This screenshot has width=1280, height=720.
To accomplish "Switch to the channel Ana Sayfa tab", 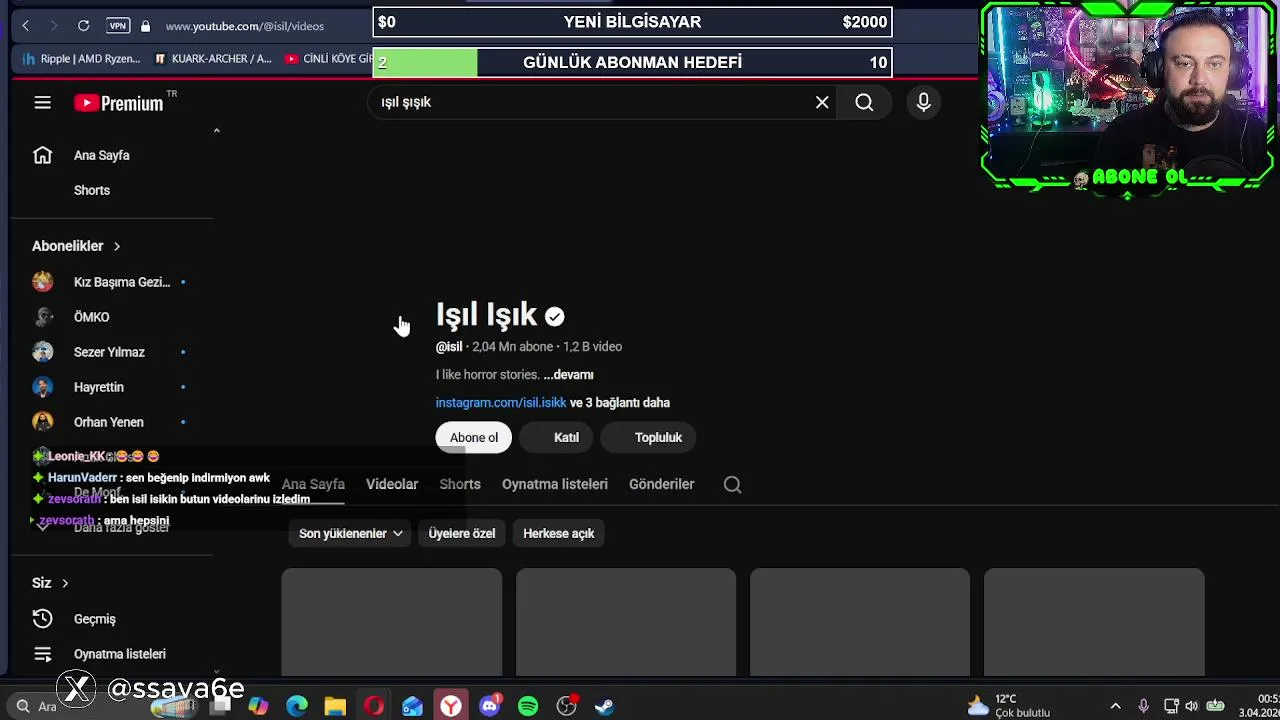I will pos(313,484).
